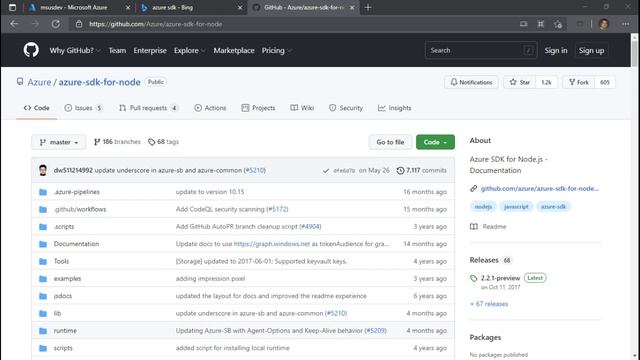Click the browser address bar URL
The height and width of the screenshot is (360, 640).
[x=156, y=24]
